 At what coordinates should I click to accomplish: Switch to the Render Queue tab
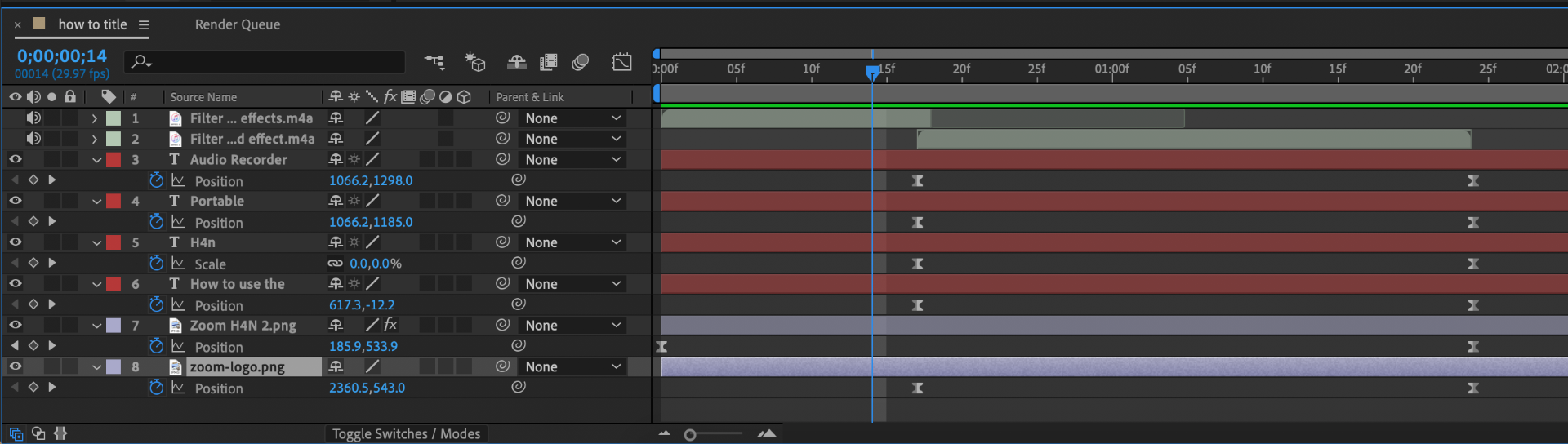pos(237,24)
